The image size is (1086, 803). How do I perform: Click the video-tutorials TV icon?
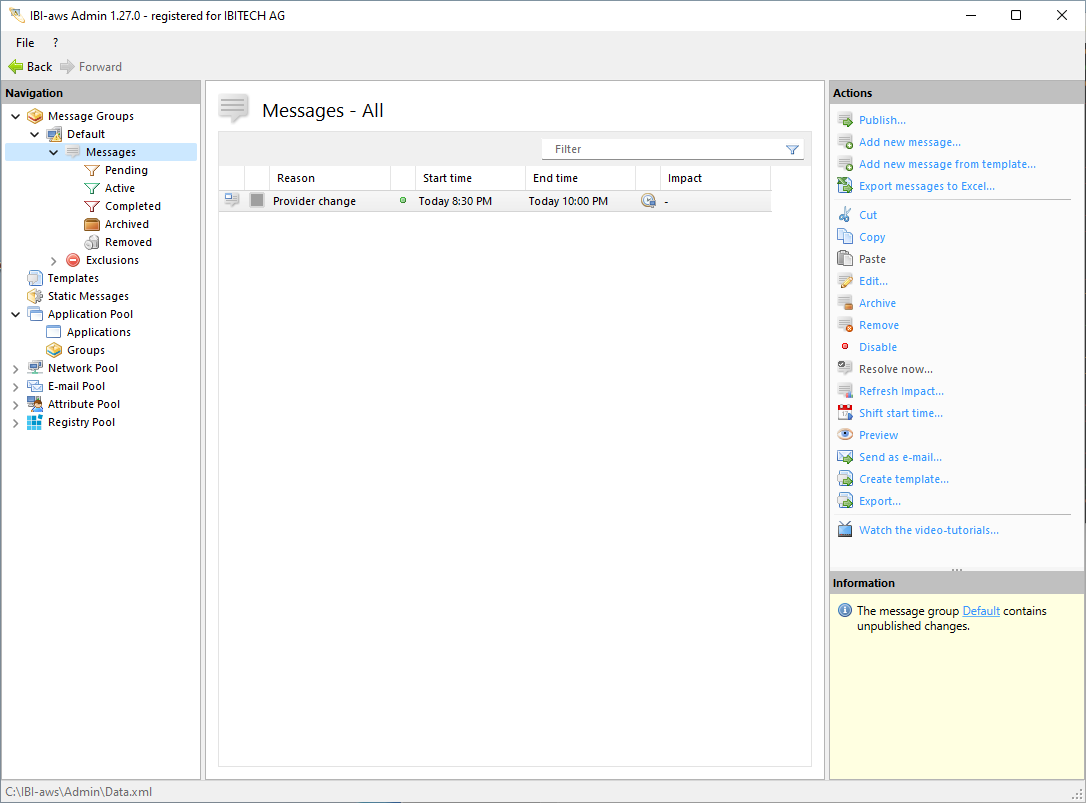coord(845,530)
